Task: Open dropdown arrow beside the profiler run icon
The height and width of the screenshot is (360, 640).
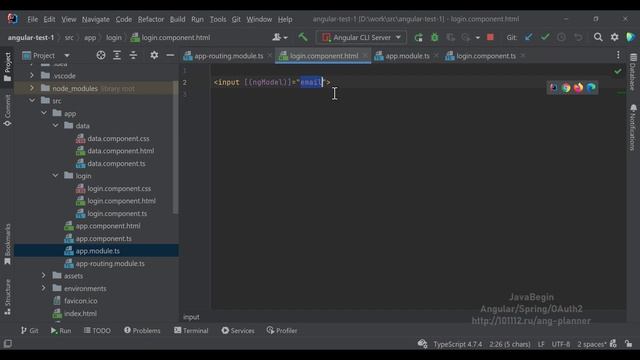Action: pyautogui.click(x=478, y=38)
